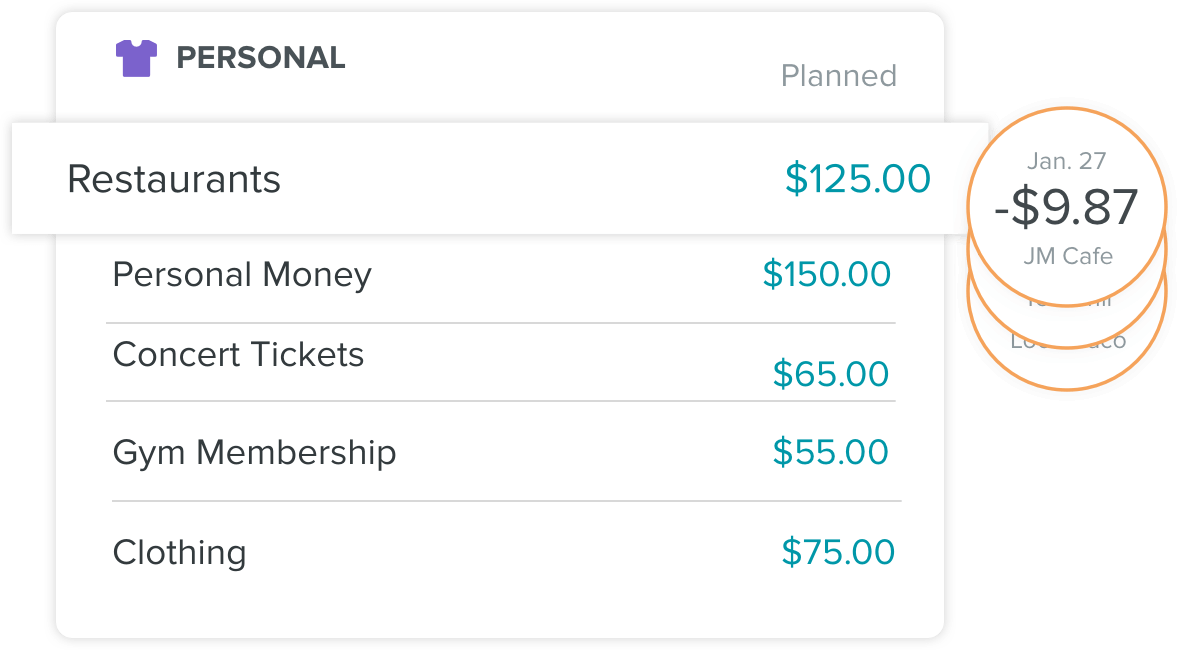Open the Restaurants budget row

(500, 178)
